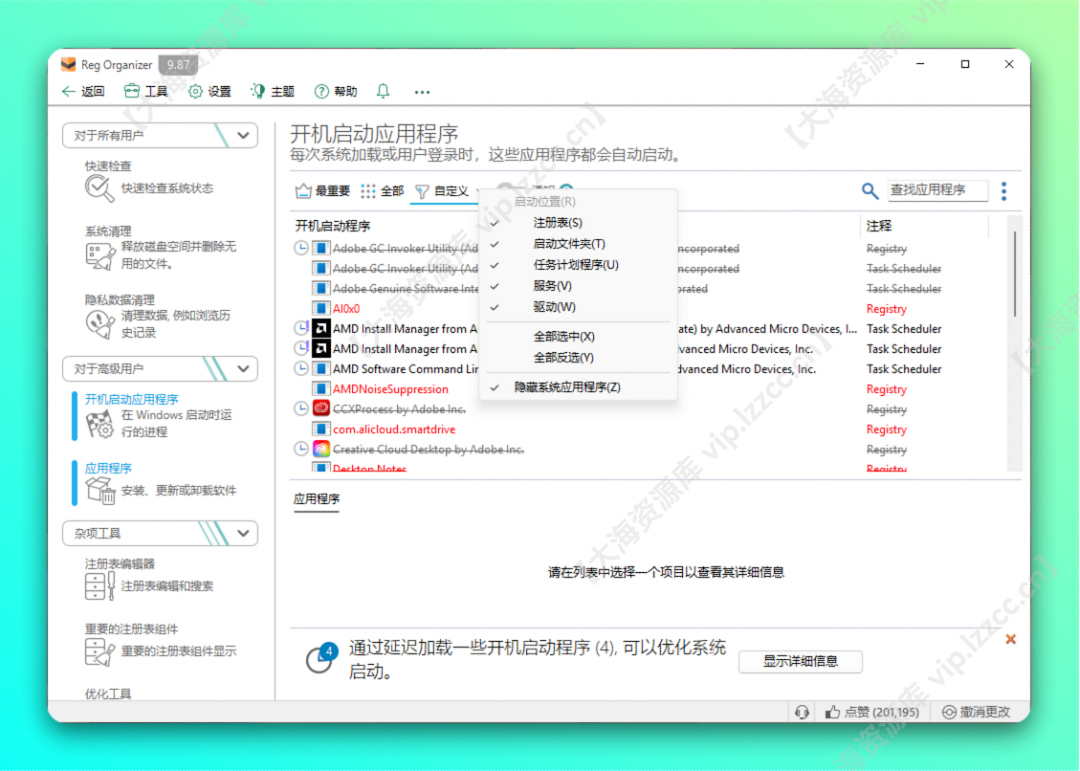This screenshot has height=771, width=1080.
Task: Uncheck 驱动(W) option
Action: click(x=577, y=307)
